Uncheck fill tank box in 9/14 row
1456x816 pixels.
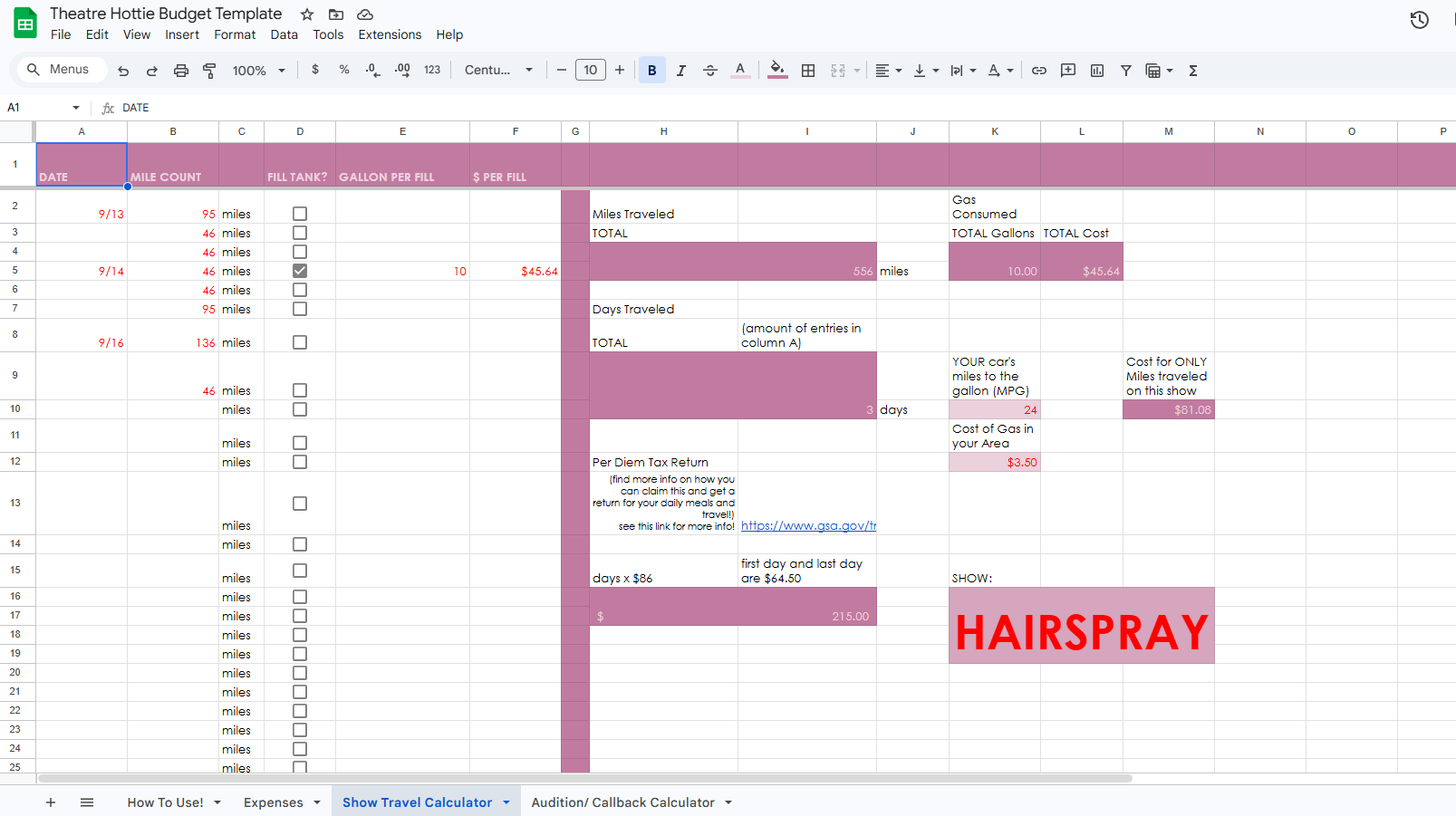tap(300, 271)
